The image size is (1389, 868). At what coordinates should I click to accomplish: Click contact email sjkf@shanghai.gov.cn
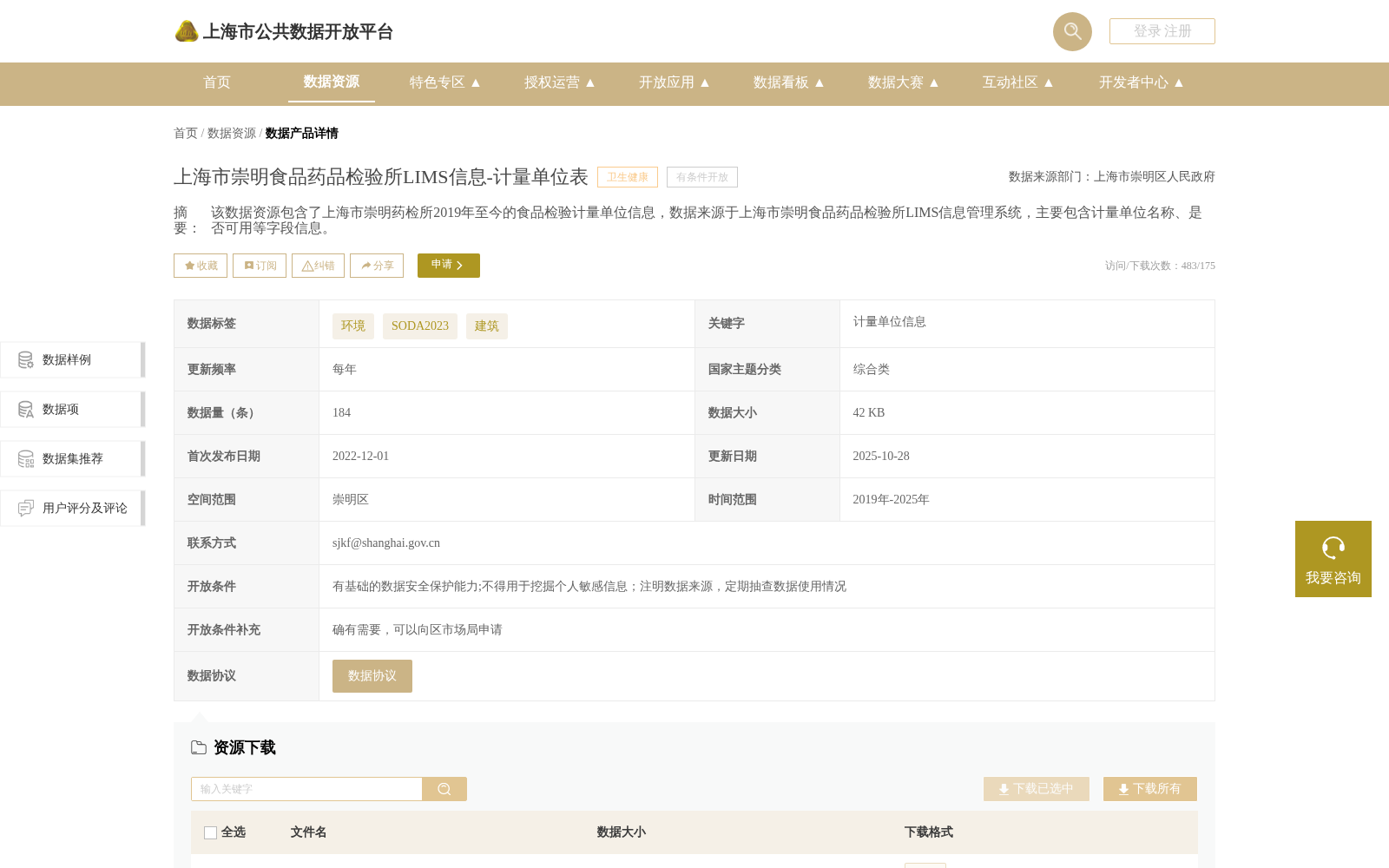(x=386, y=543)
